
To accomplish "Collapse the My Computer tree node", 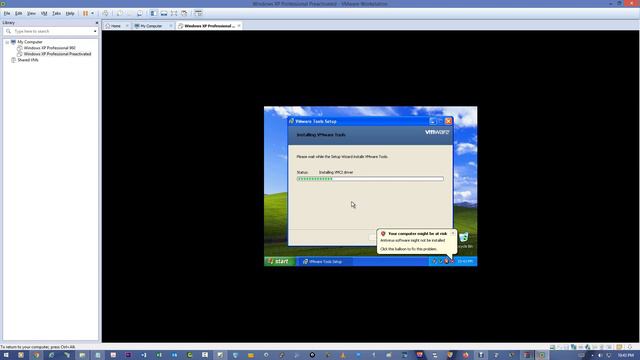I will (7, 42).
